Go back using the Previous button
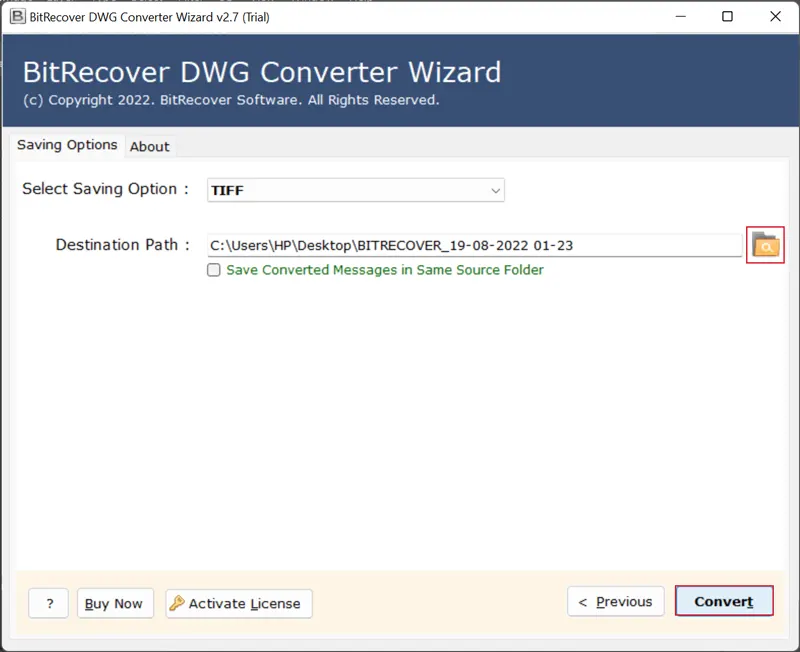Image resolution: width=800 pixels, height=652 pixels. tap(615, 602)
